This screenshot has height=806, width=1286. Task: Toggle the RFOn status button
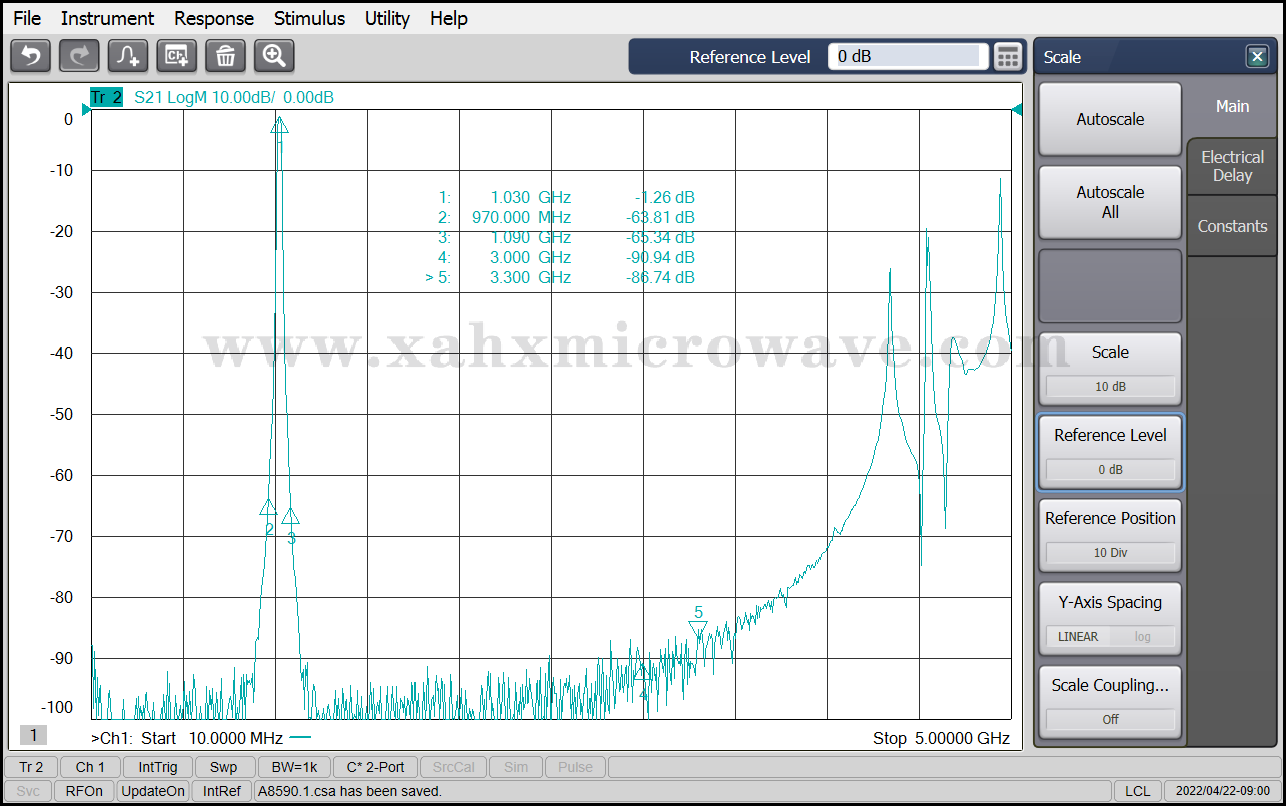84,791
